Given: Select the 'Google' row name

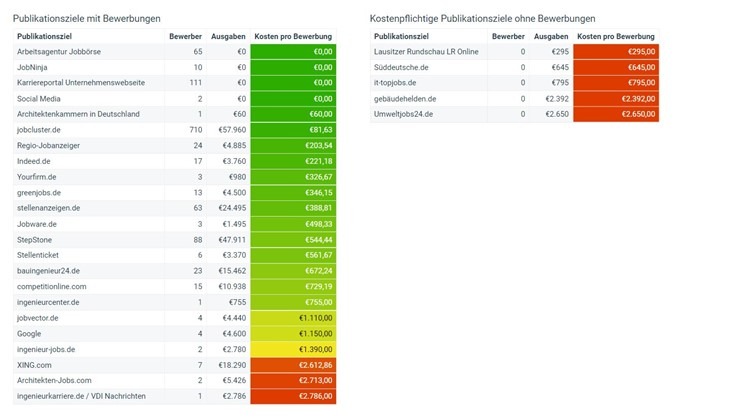Looking at the screenshot, I should [x=29, y=334].
